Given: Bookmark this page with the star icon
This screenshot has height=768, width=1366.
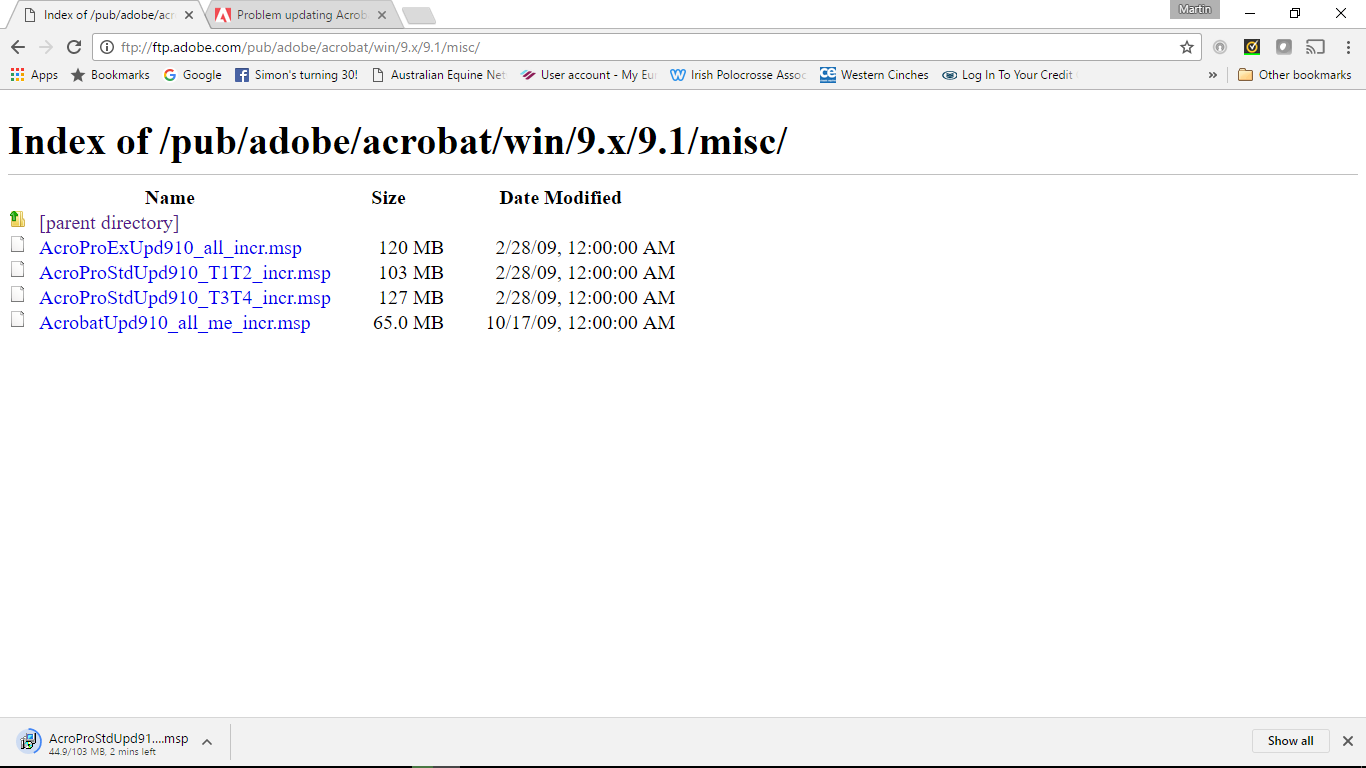Looking at the screenshot, I should 1187,47.
